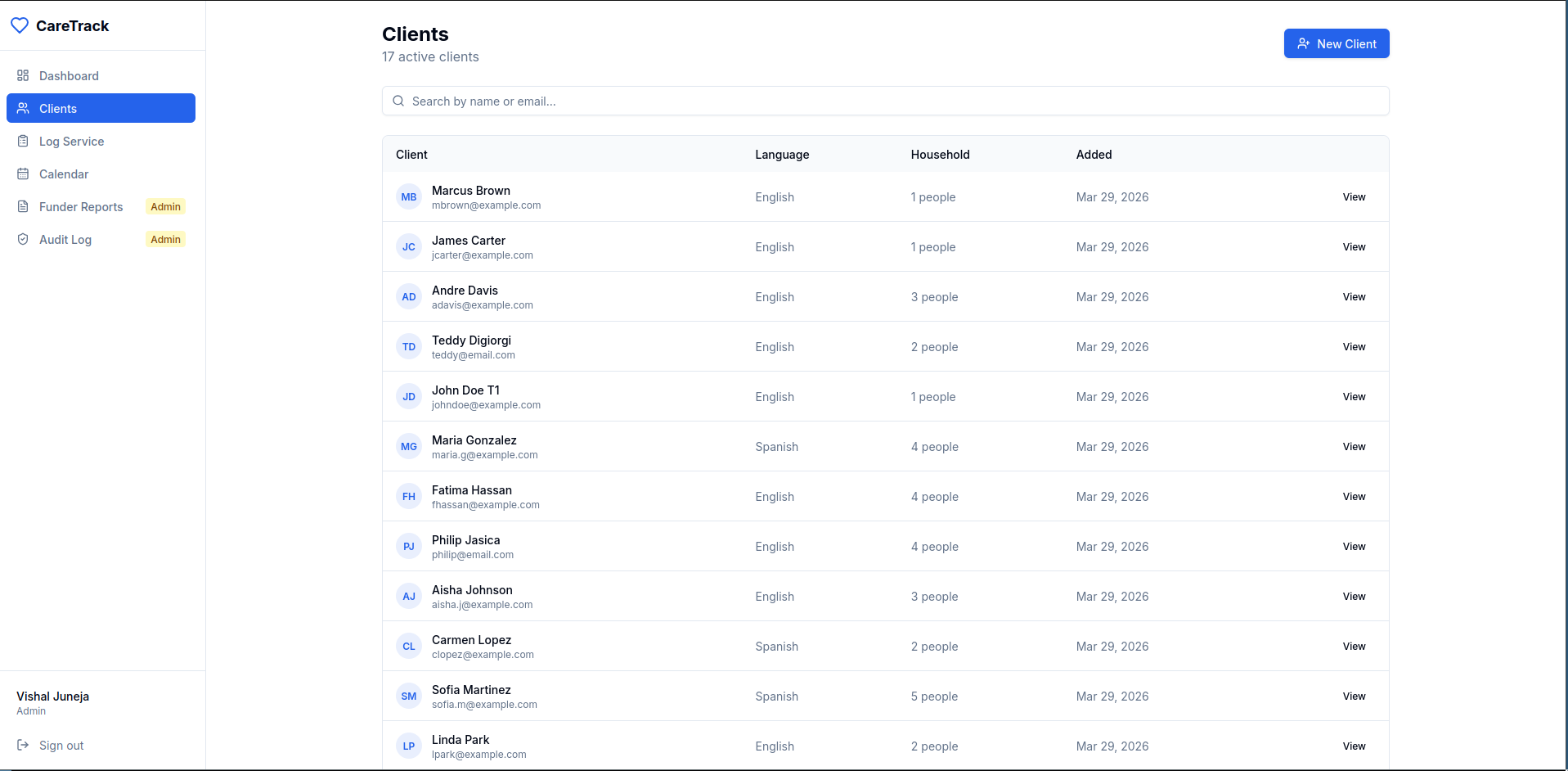This screenshot has height=771, width=1568.
Task: Click the CareTrack heart logo icon
Action: click(x=20, y=25)
